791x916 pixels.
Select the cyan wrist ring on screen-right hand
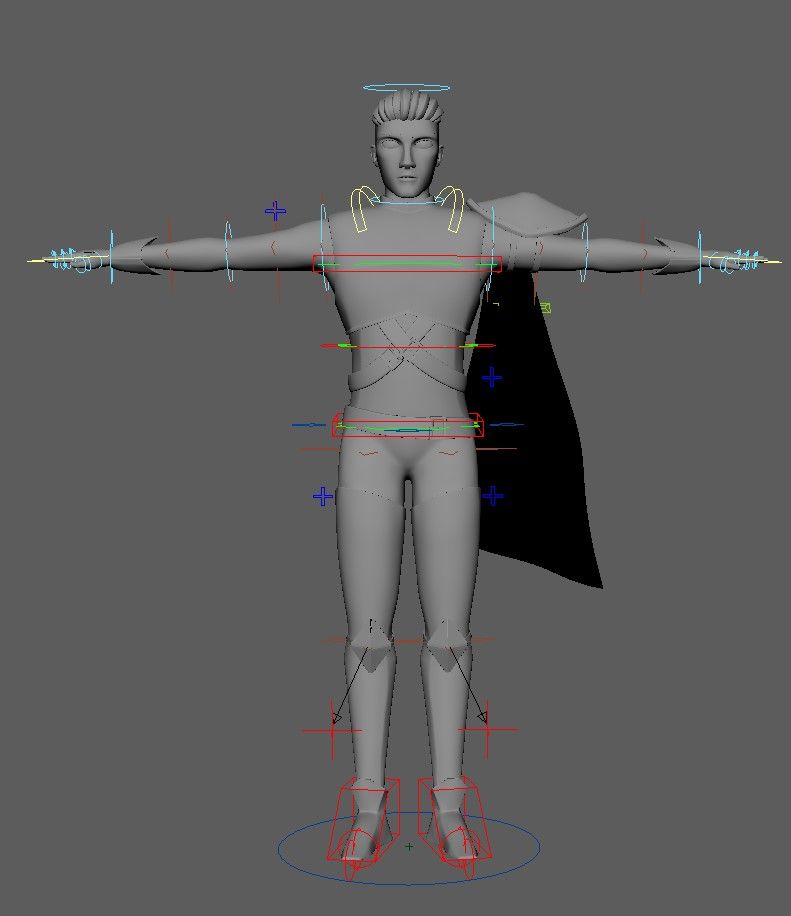point(700,258)
